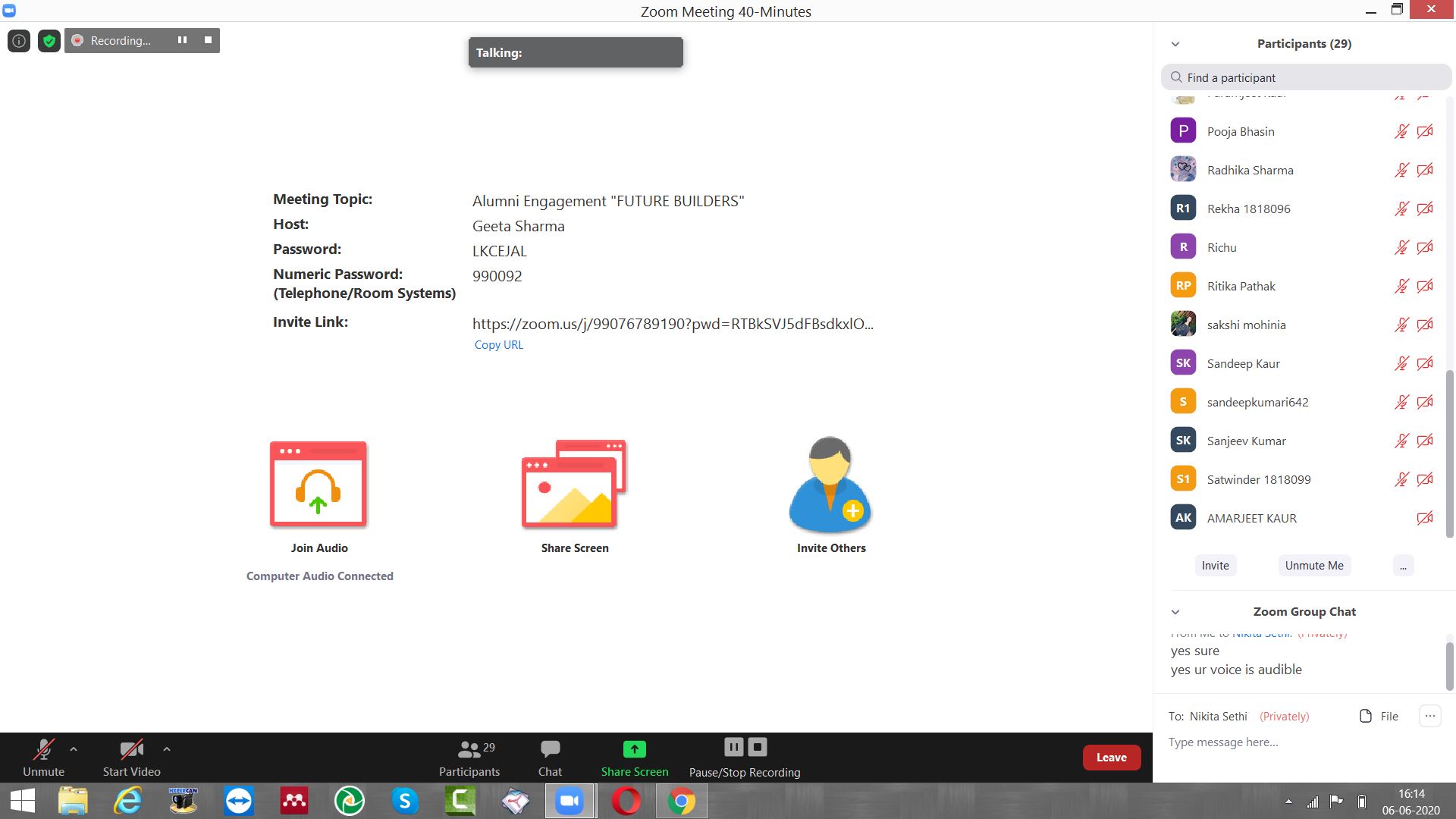
Task: Click sandeepkumari642 muted microphone icon
Action: tap(1401, 402)
